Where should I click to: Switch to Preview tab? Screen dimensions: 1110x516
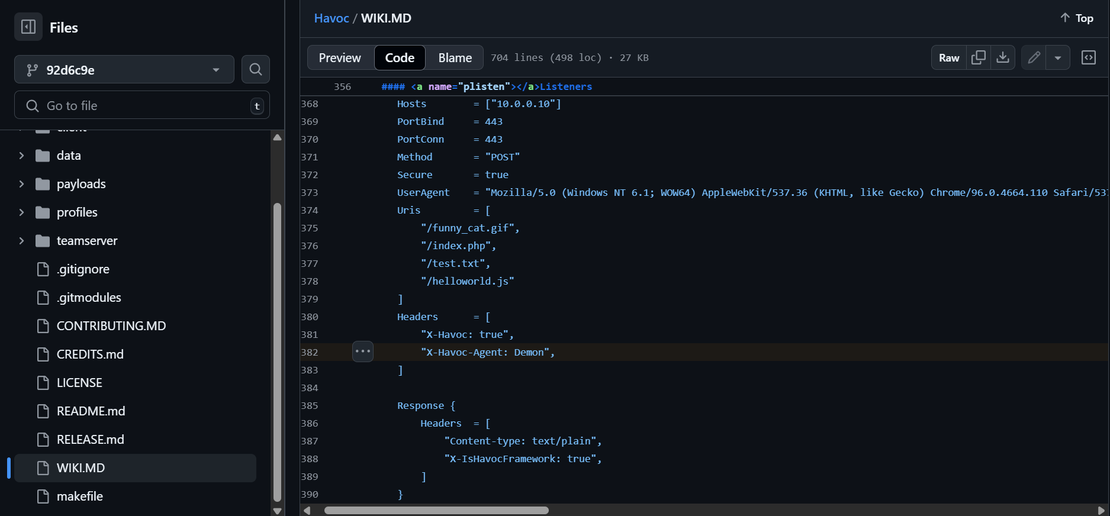340,58
